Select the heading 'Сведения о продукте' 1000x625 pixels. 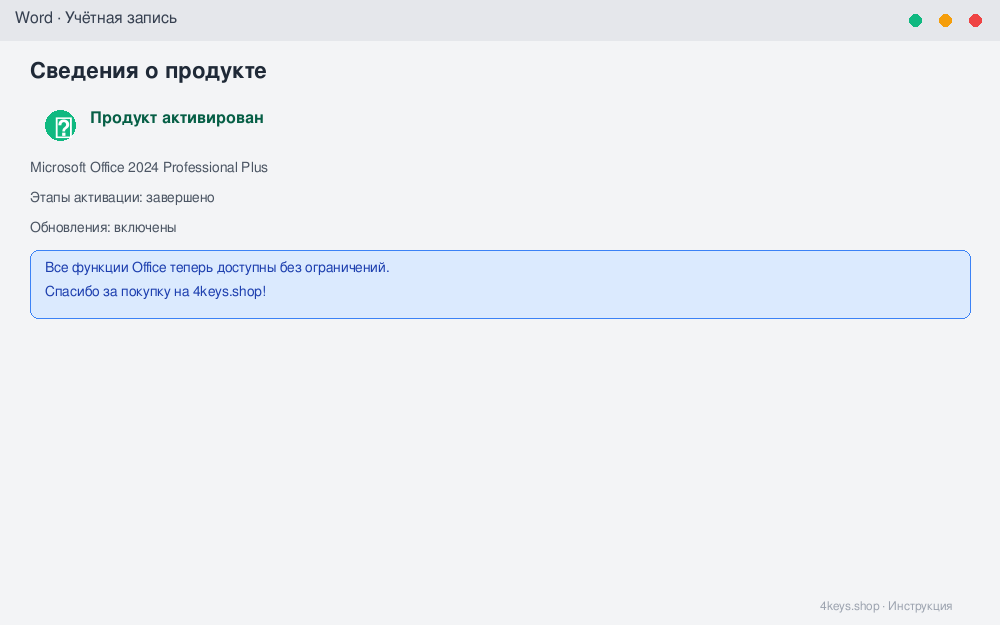(148, 71)
